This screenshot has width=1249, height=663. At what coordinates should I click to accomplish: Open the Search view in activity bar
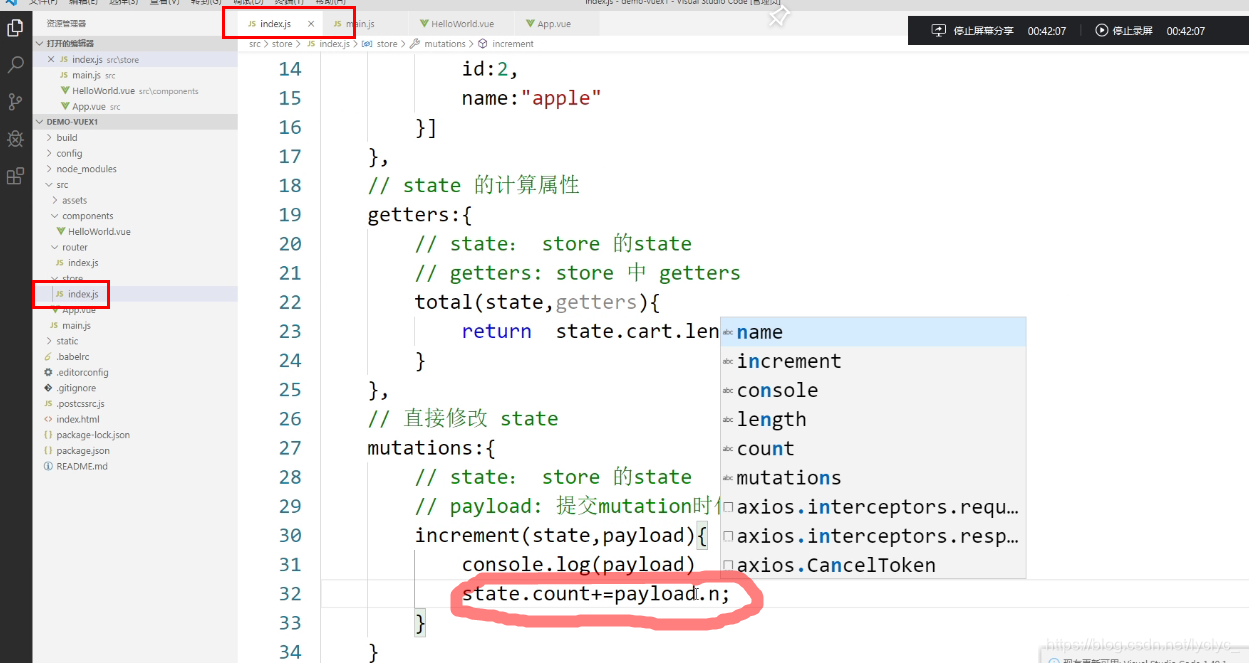[15, 65]
